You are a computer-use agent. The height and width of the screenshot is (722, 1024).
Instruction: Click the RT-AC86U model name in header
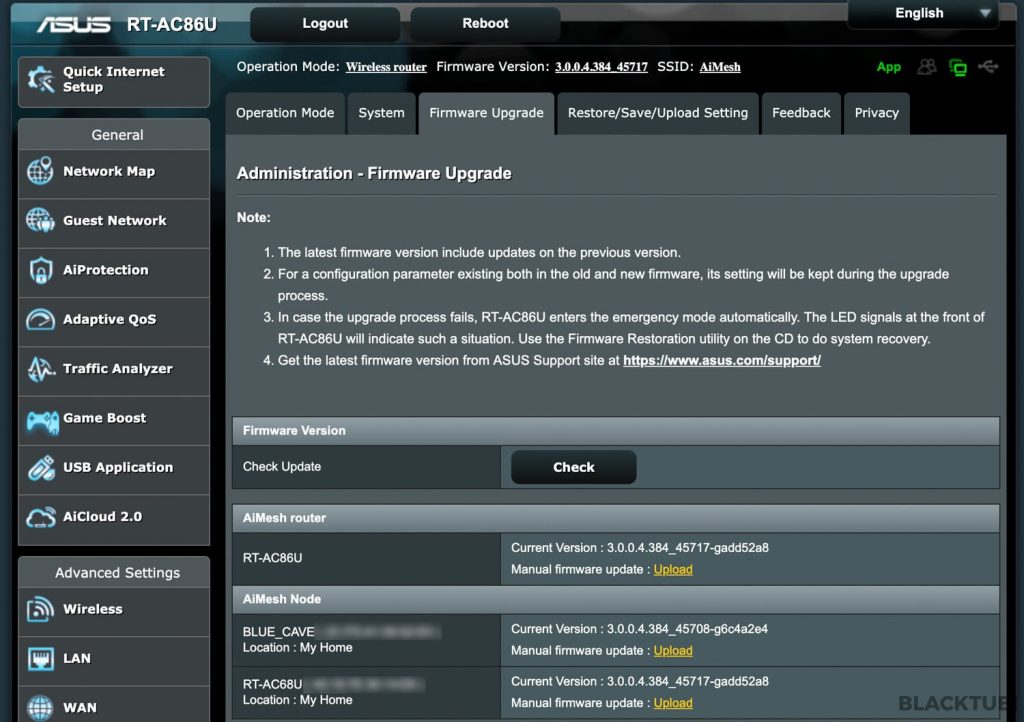[x=172, y=24]
